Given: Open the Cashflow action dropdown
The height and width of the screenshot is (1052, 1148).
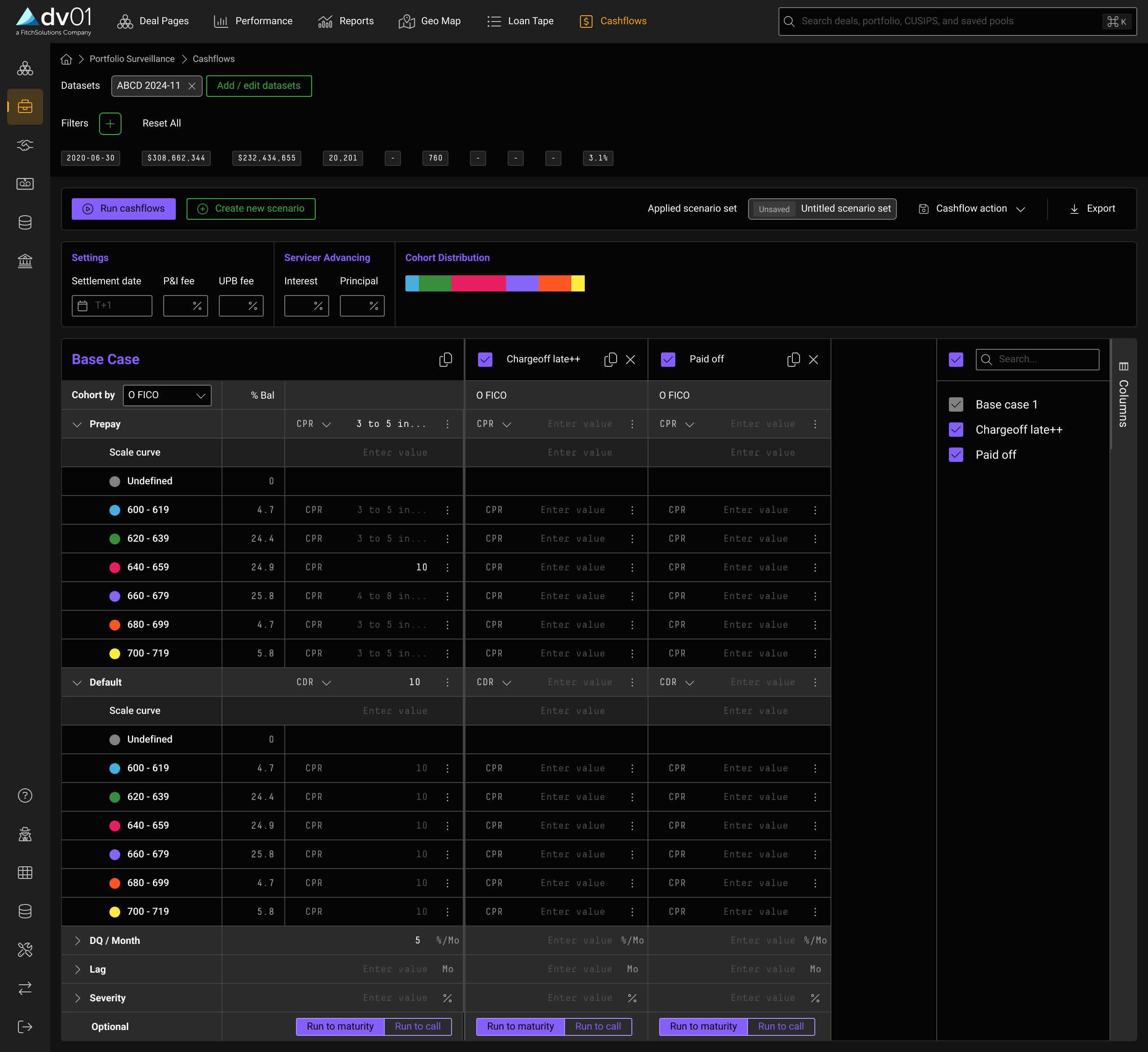Looking at the screenshot, I should point(971,209).
